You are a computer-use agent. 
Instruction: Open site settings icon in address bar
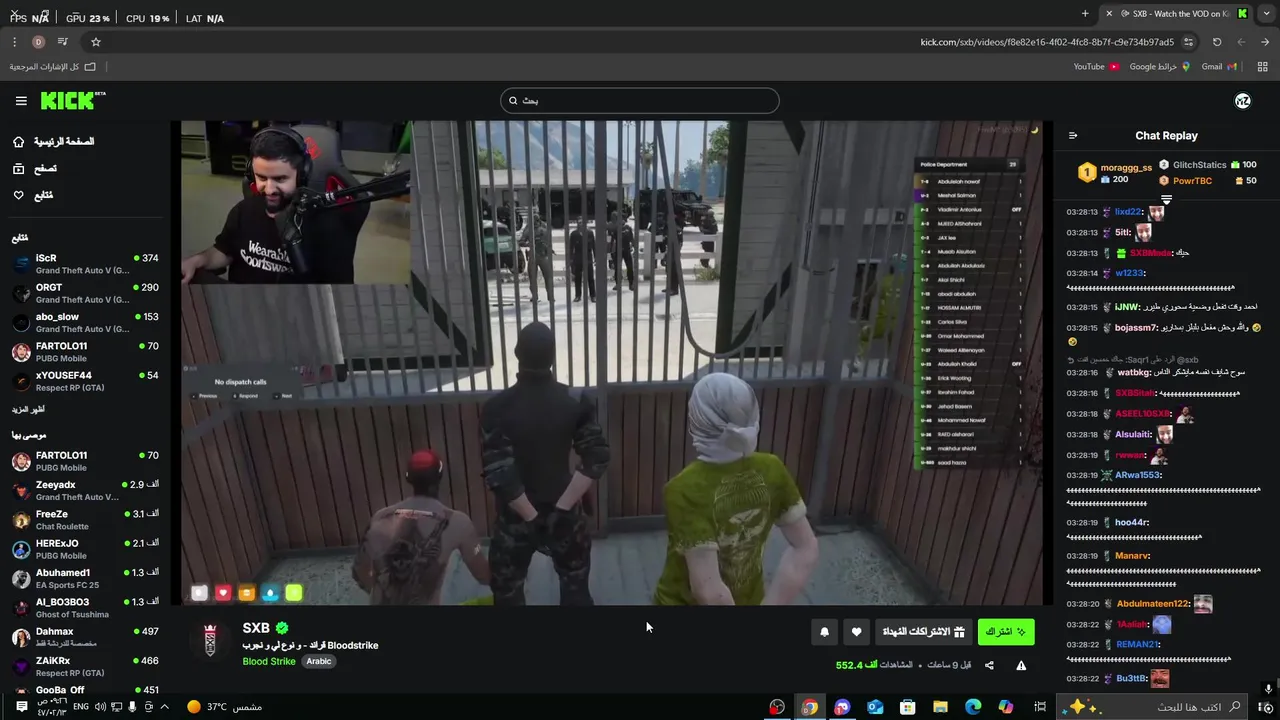[x=1188, y=42]
